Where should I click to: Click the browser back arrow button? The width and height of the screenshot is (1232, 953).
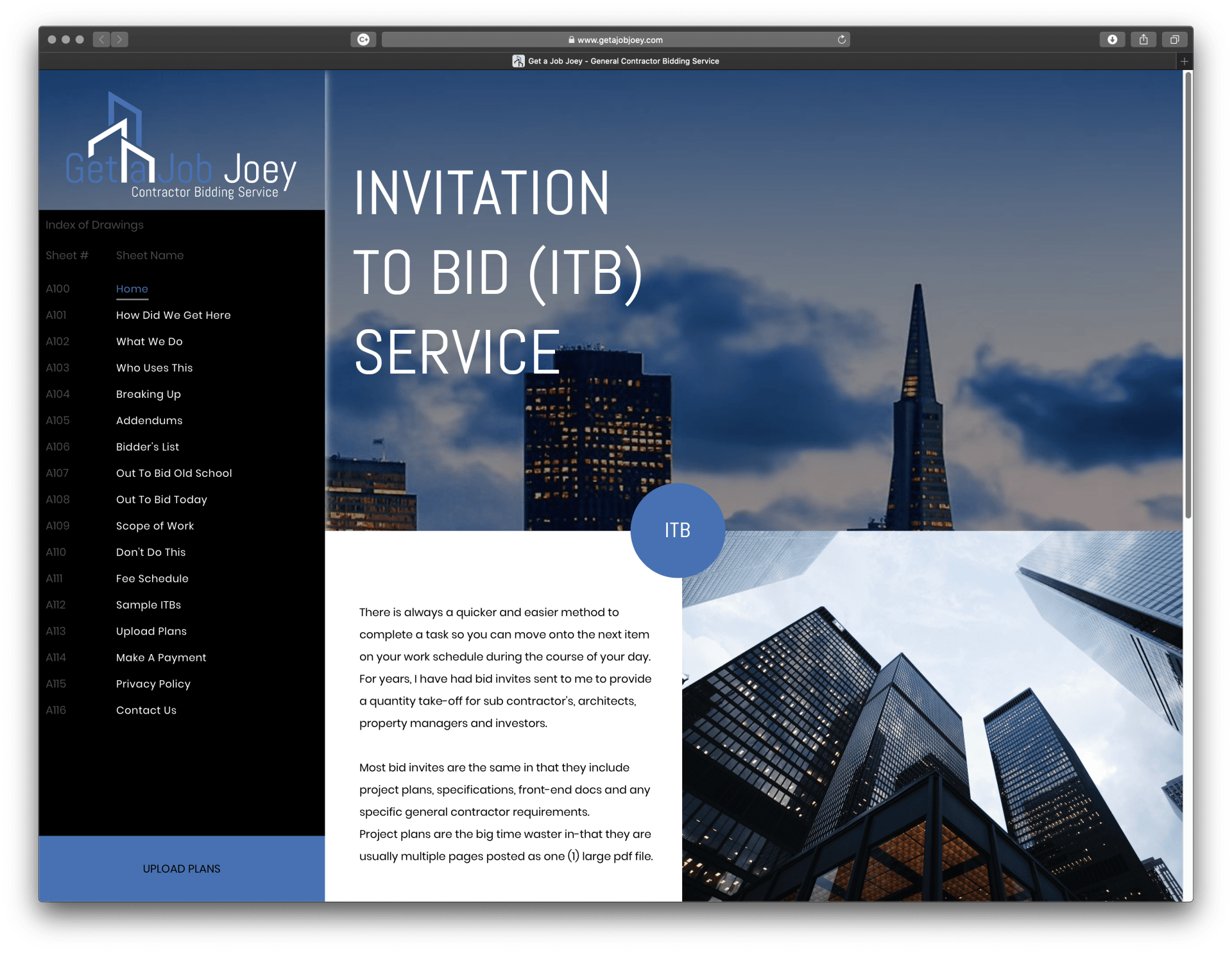pyautogui.click(x=101, y=40)
